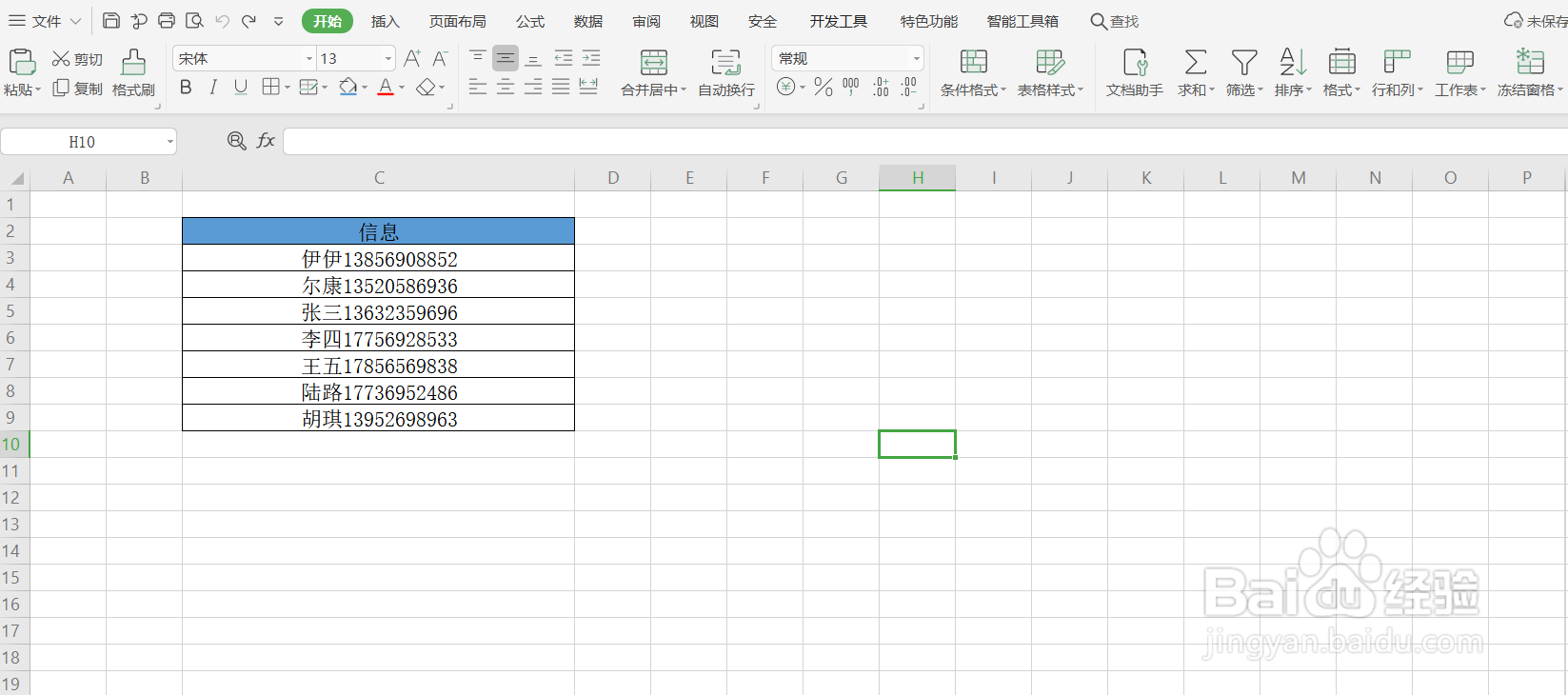Open font size dropdown showing 13

point(388,59)
